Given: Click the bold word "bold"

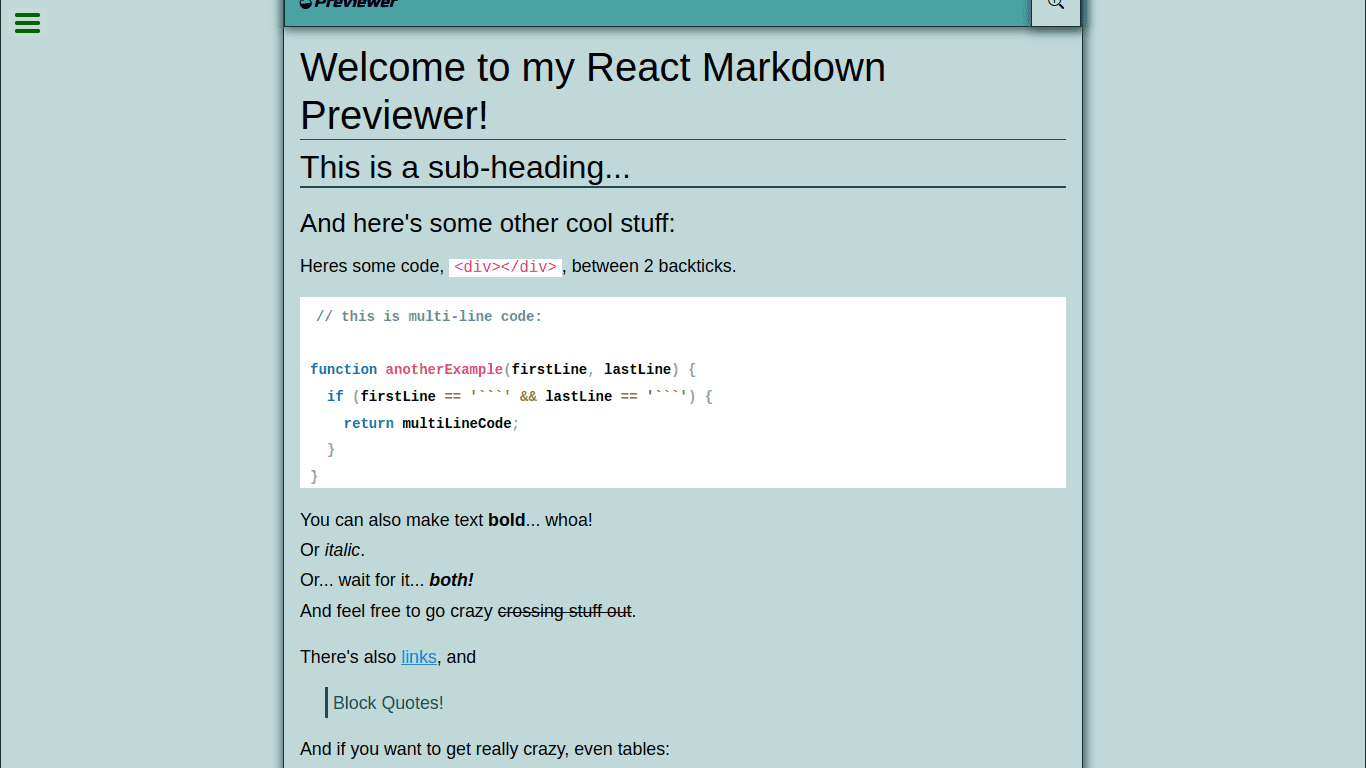Looking at the screenshot, I should [507, 520].
